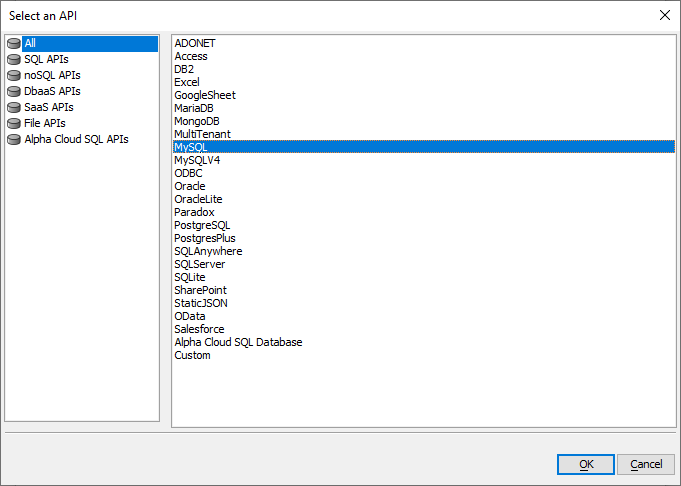Confirm selection with OK button

click(586, 465)
